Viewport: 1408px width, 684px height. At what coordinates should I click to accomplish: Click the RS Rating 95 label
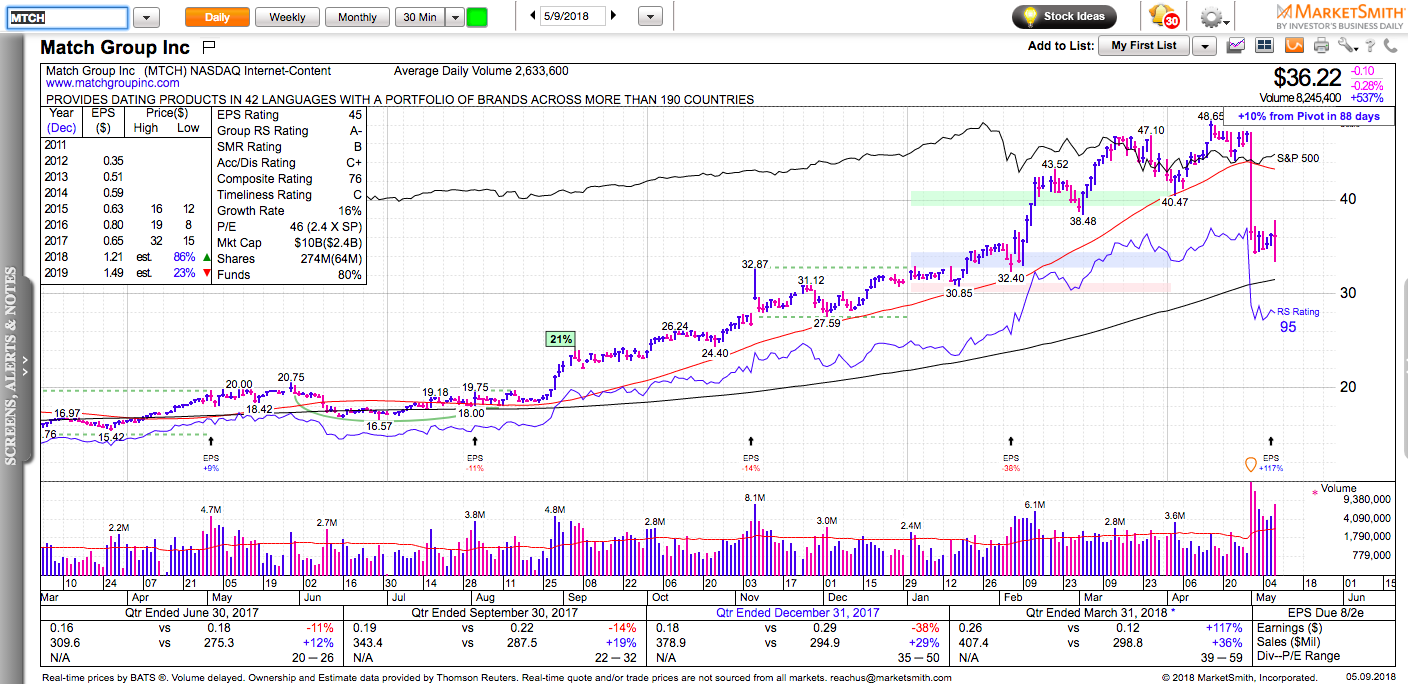click(1297, 320)
